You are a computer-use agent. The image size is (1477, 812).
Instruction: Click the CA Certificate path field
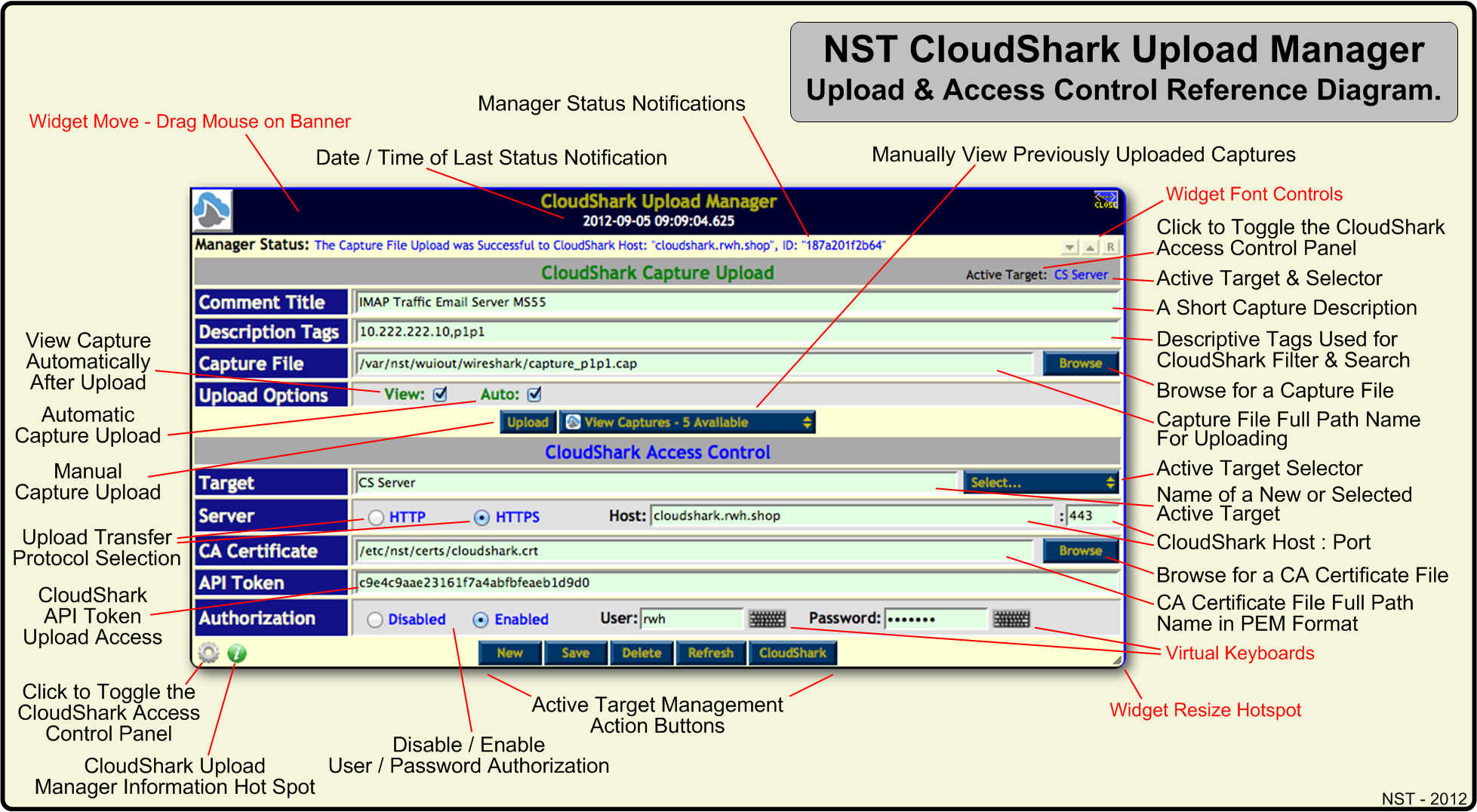(694, 551)
